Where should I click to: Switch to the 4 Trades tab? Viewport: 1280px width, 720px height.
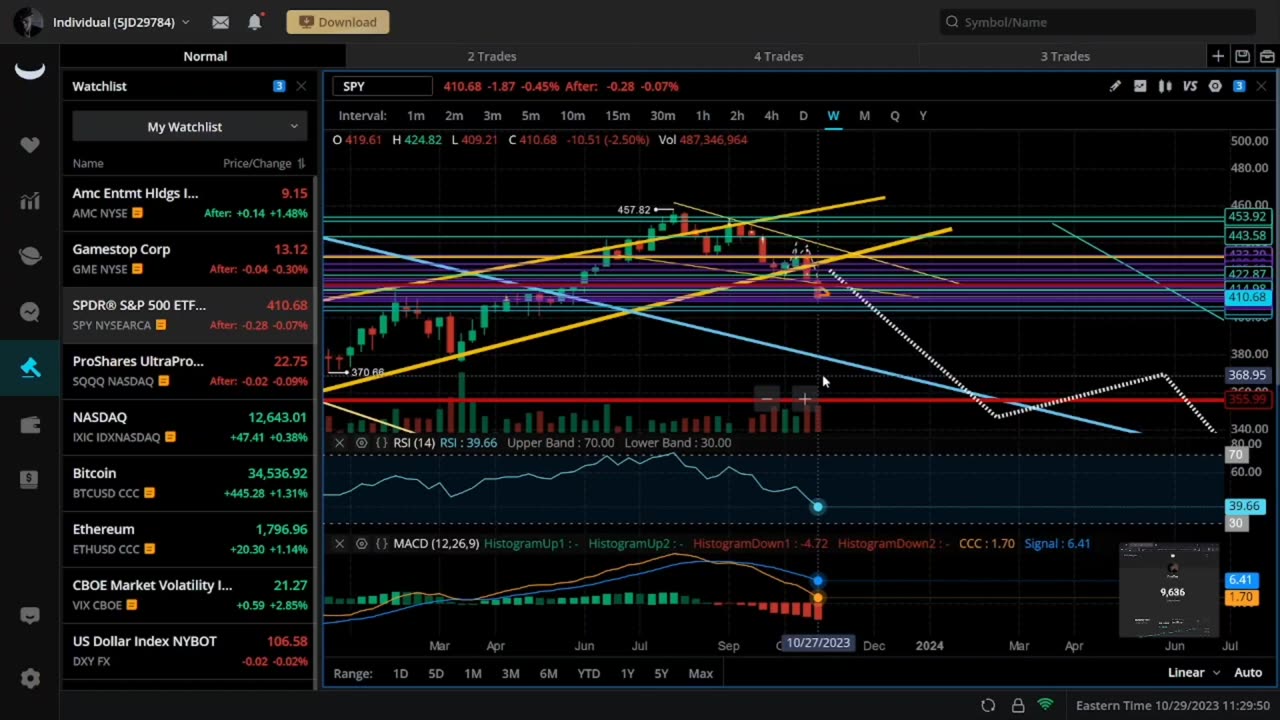pyautogui.click(x=778, y=56)
